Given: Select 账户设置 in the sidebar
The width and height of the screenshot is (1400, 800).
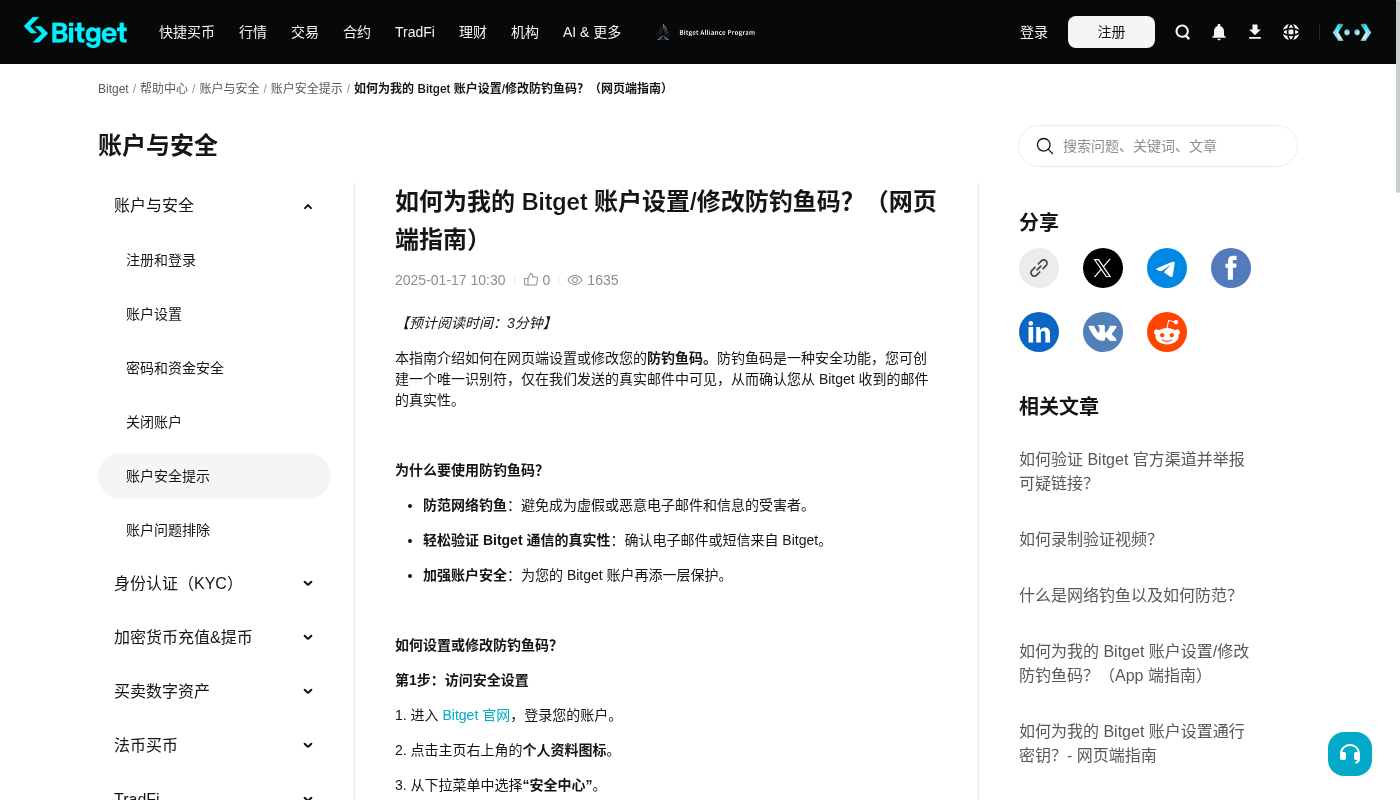Looking at the screenshot, I should click(154, 314).
